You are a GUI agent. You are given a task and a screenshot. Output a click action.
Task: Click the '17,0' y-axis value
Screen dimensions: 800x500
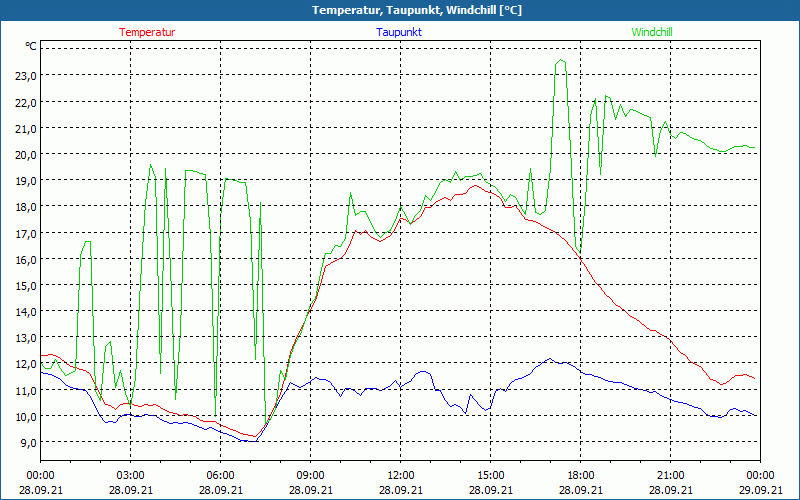tap(26, 233)
